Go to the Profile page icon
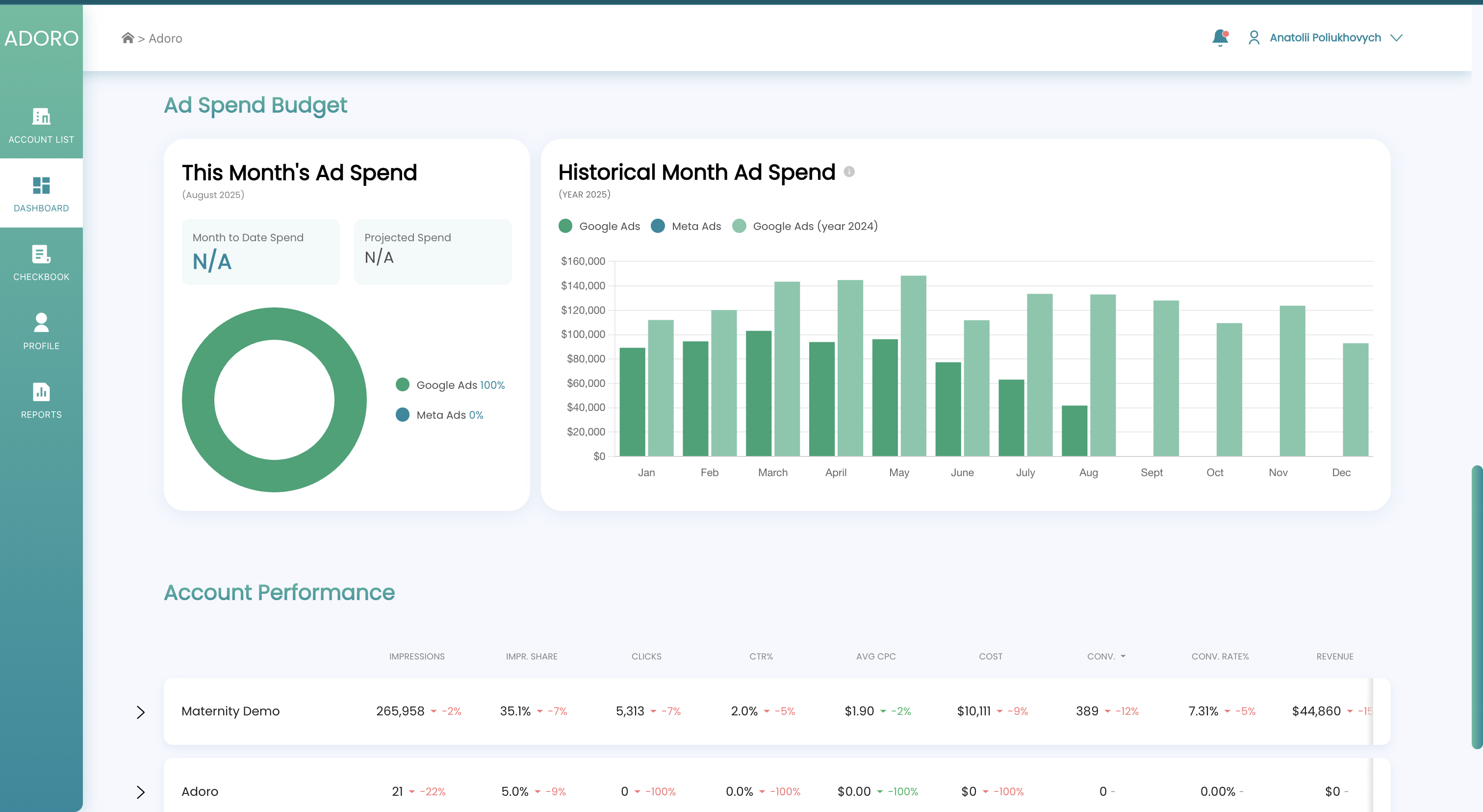1483x812 pixels. [x=41, y=322]
